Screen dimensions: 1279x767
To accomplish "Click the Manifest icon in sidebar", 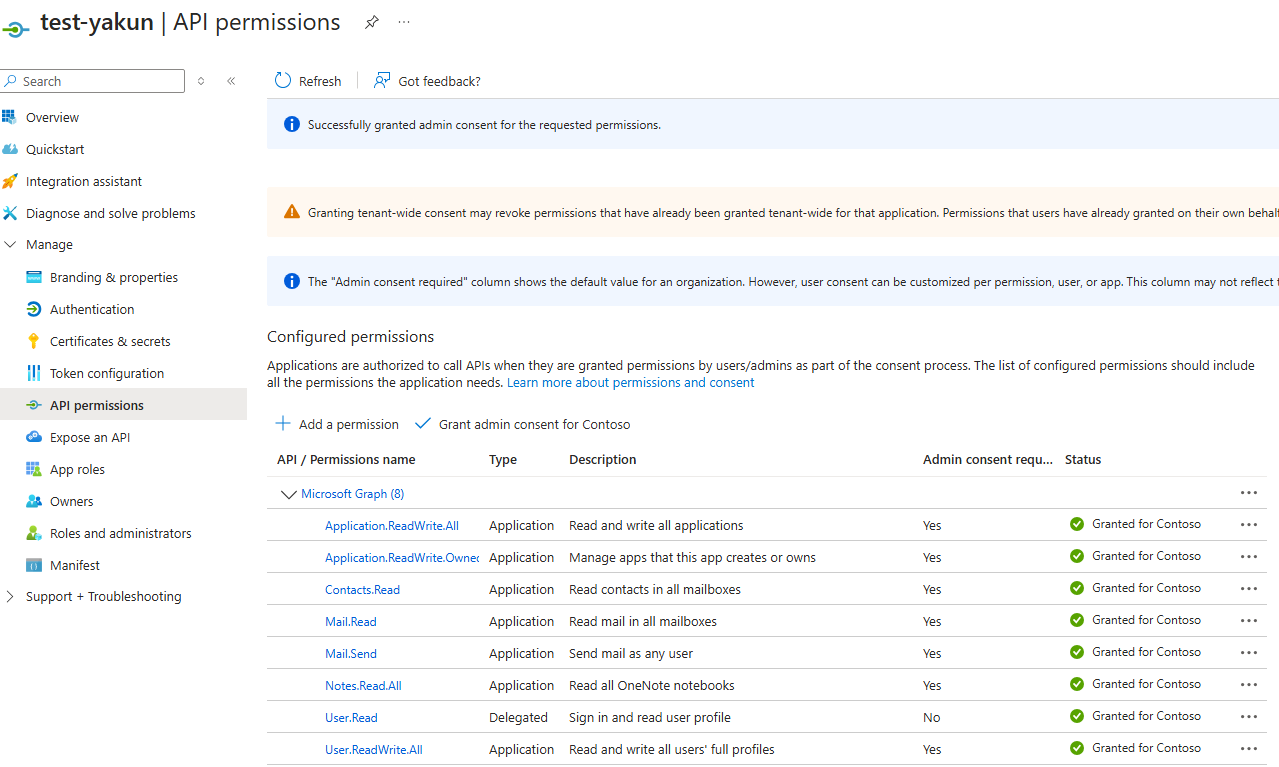I will point(33,565).
